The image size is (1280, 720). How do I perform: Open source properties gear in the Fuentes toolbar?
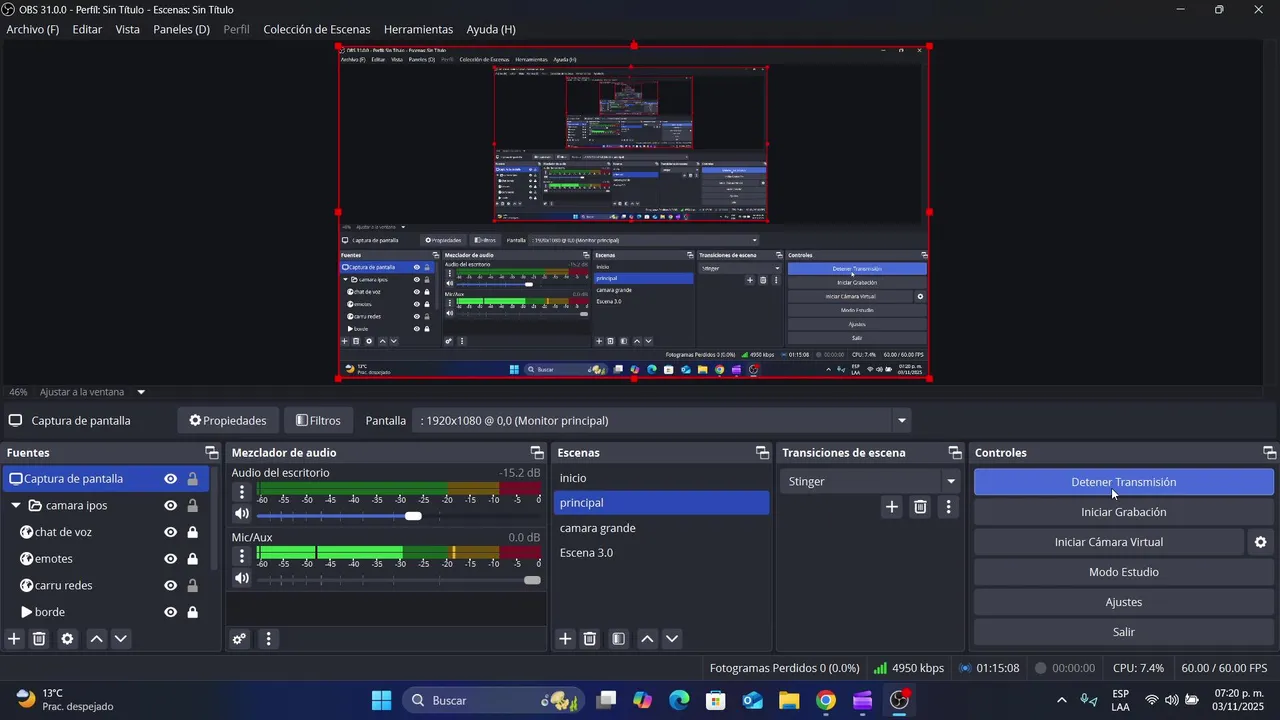[67, 639]
